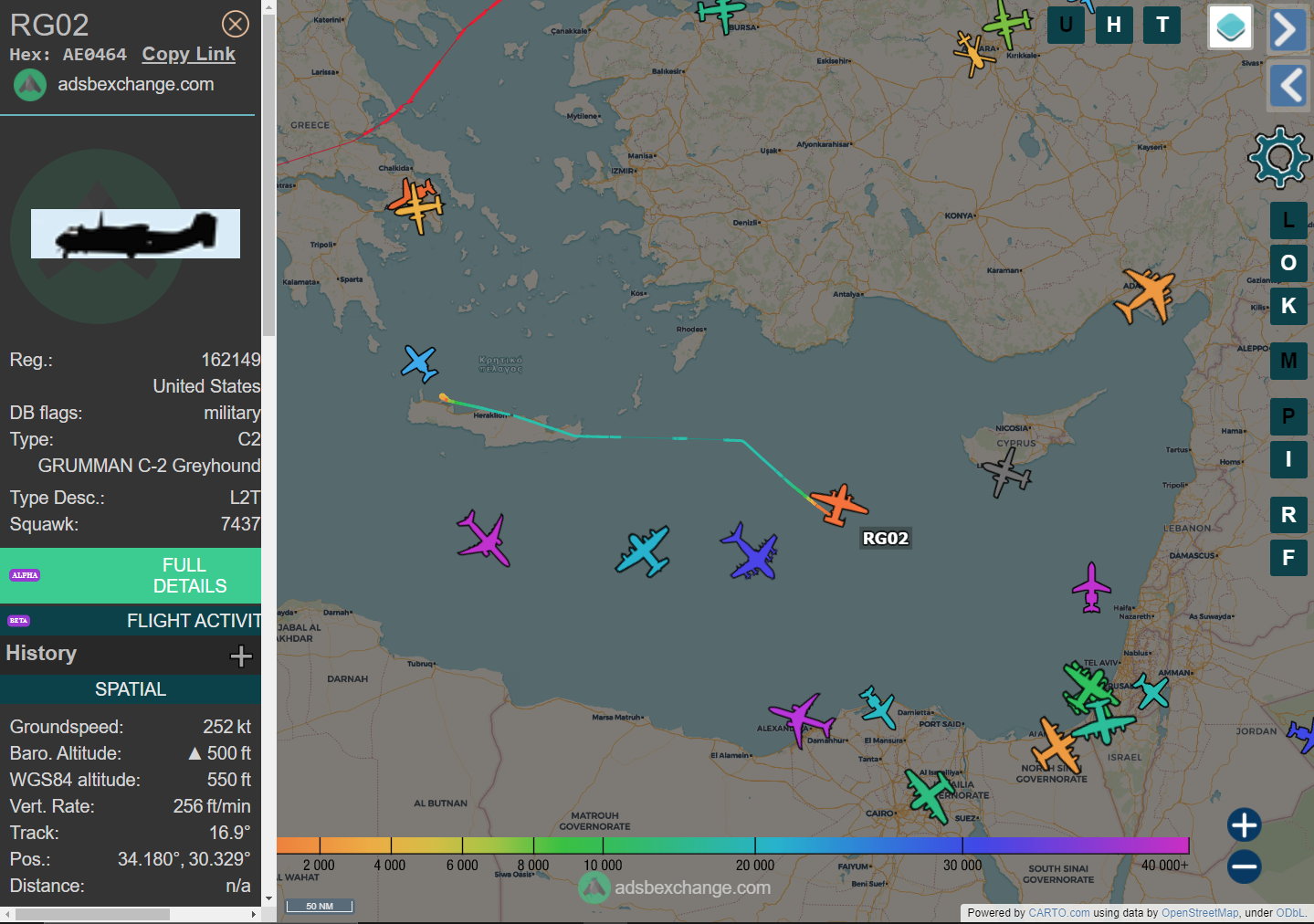Open the ODbL license link
The height and width of the screenshot is (924, 1314).
[1290, 913]
